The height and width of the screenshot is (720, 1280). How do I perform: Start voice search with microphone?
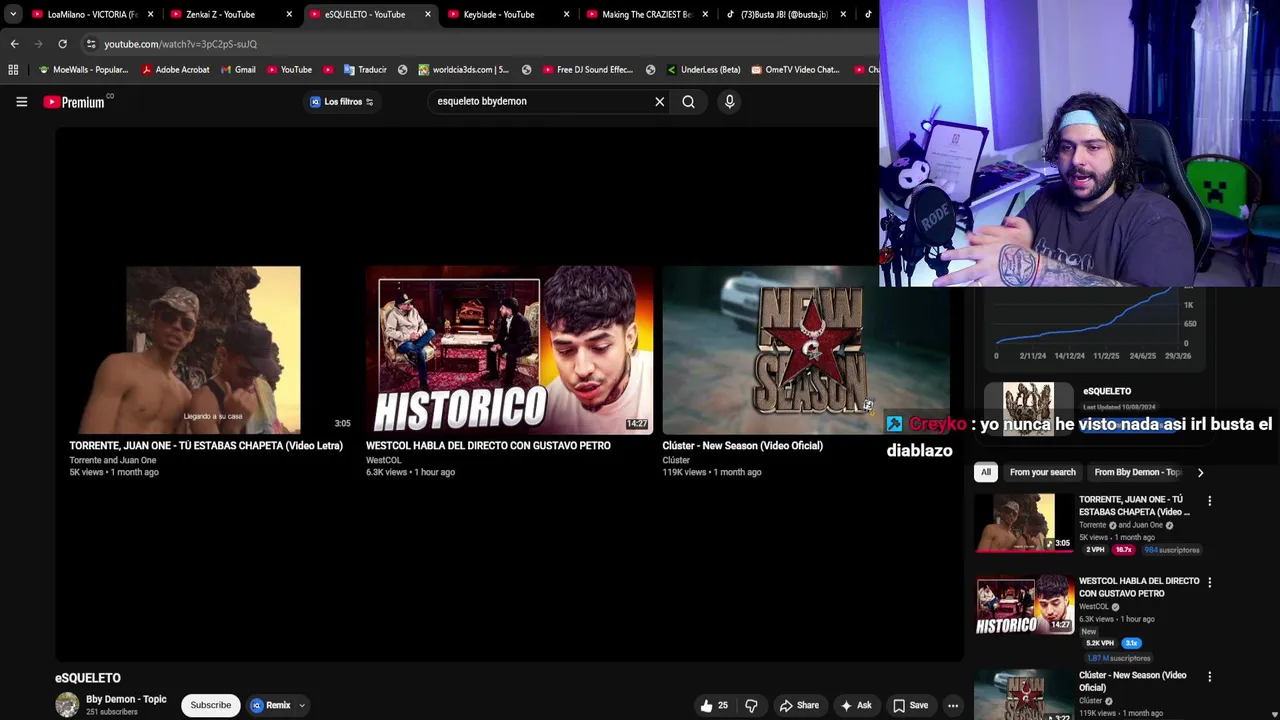tap(729, 101)
